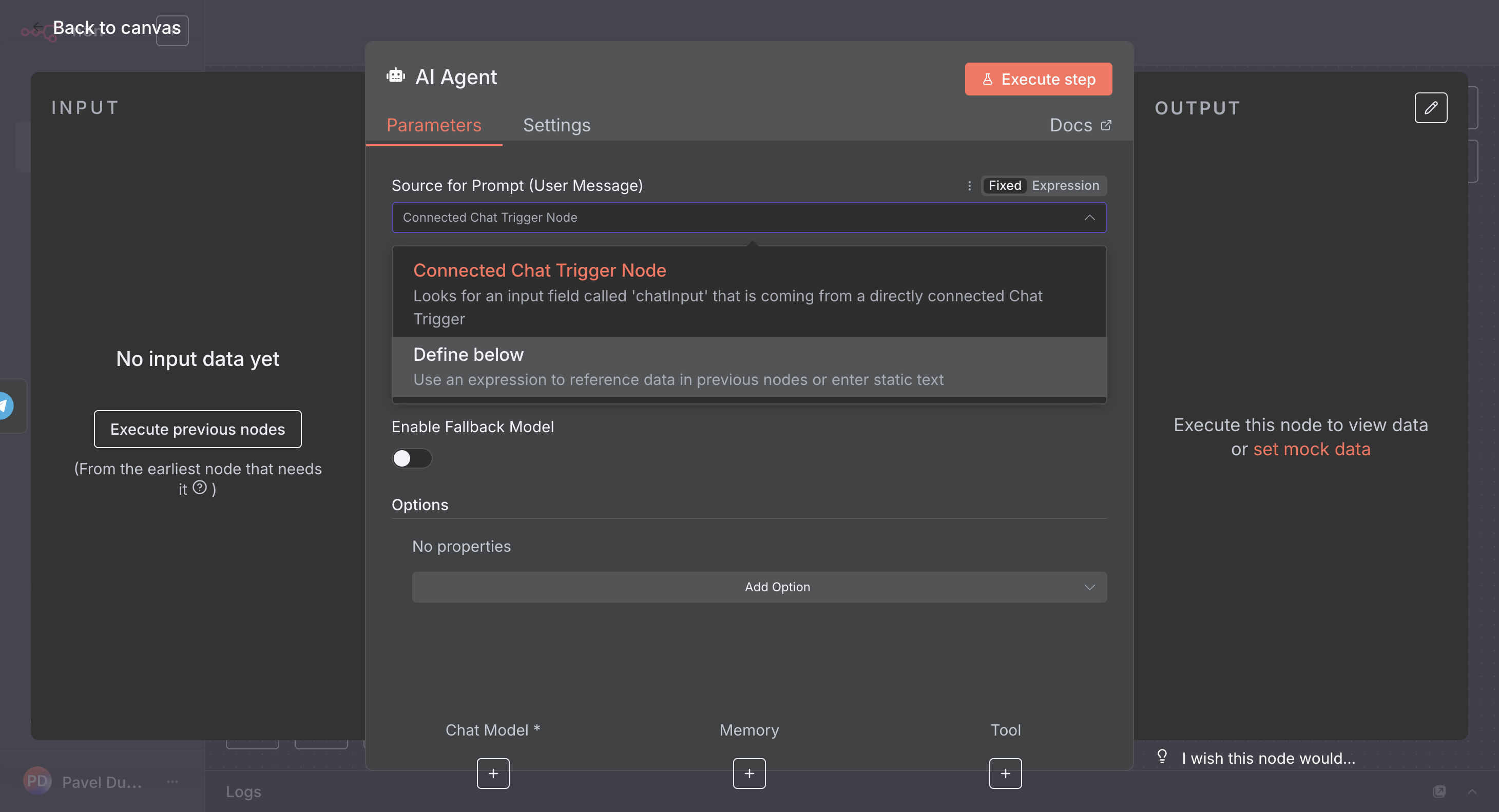Select the Parameters tab

click(433, 125)
